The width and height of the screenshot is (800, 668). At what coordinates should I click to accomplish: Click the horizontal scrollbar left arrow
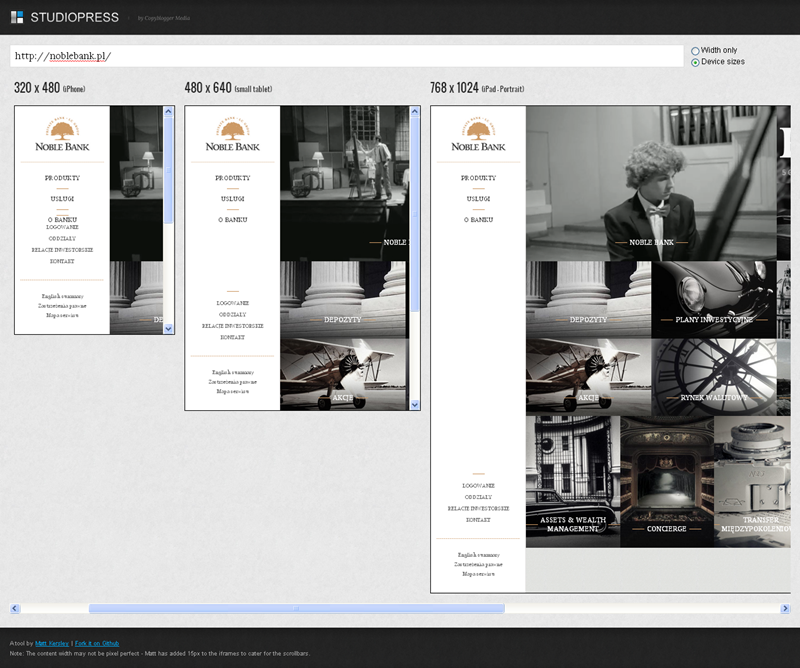pyautogui.click(x=15, y=608)
